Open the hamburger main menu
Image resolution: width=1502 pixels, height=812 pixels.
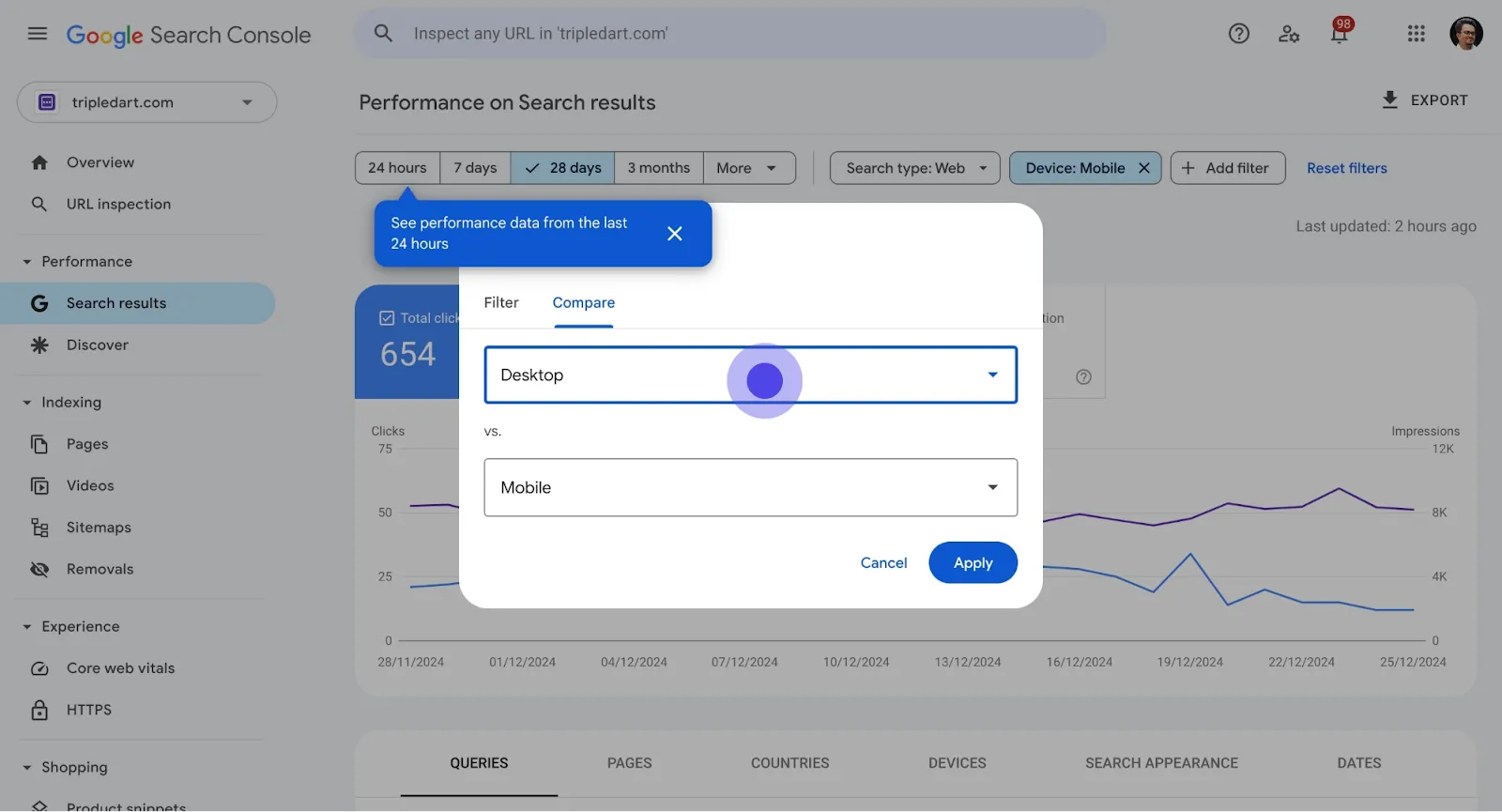[x=38, y=34]
